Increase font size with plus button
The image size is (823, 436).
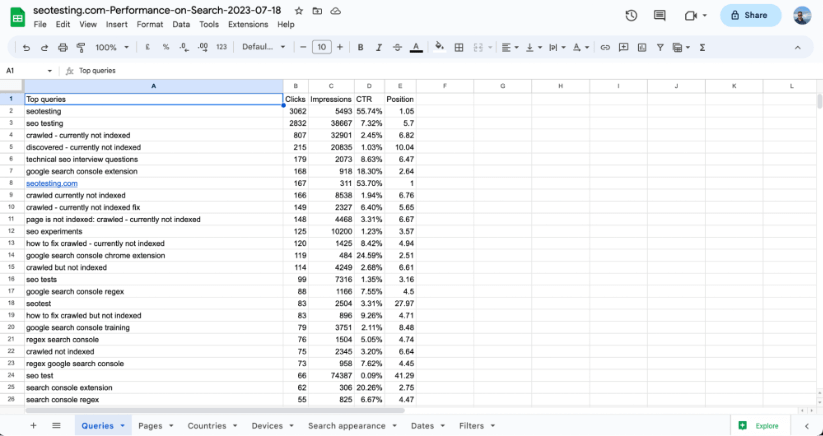coord(340,47)
